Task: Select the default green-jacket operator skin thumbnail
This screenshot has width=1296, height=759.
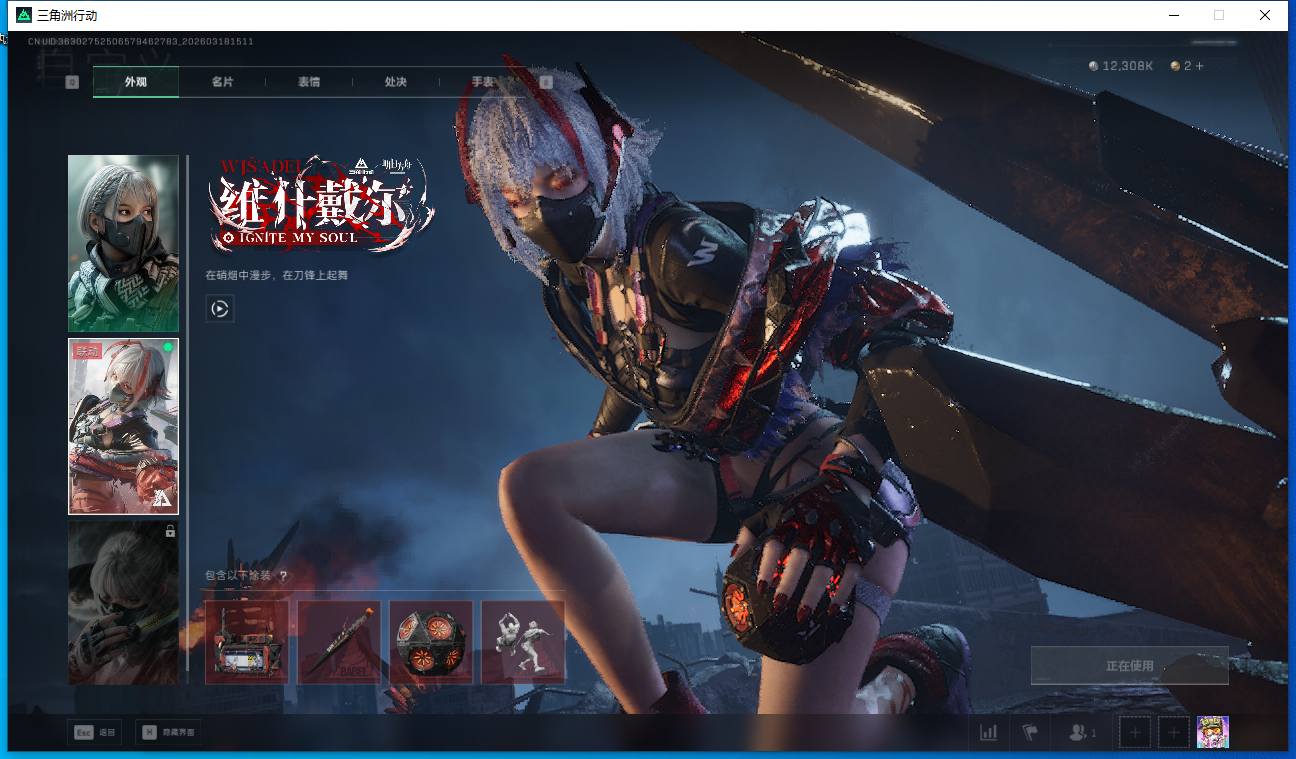Action: click(x=123, y=243)
